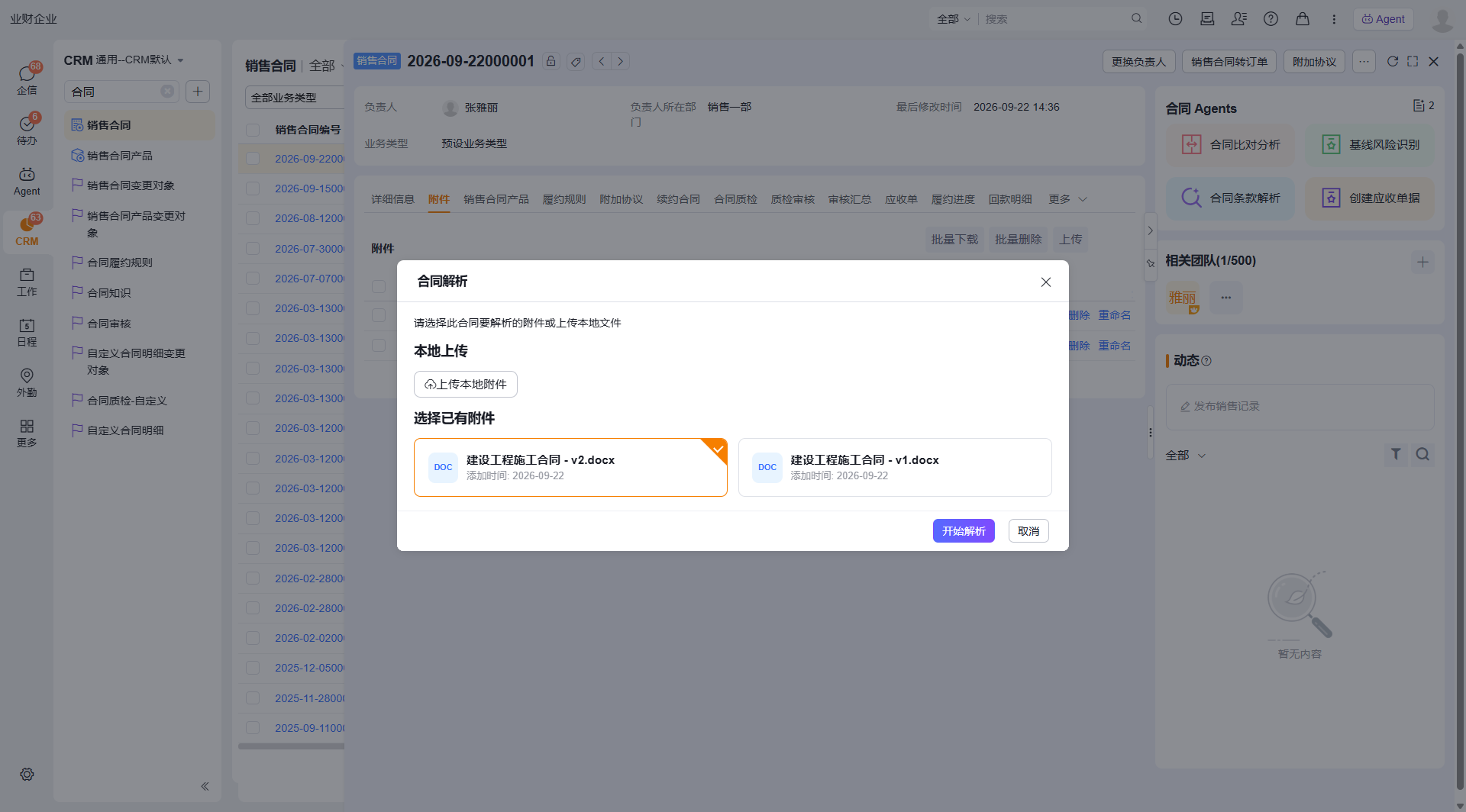Open the 工作 sidebar icon
The width and height of the screenshot is (1466, 812).
[x=27, y=282]
